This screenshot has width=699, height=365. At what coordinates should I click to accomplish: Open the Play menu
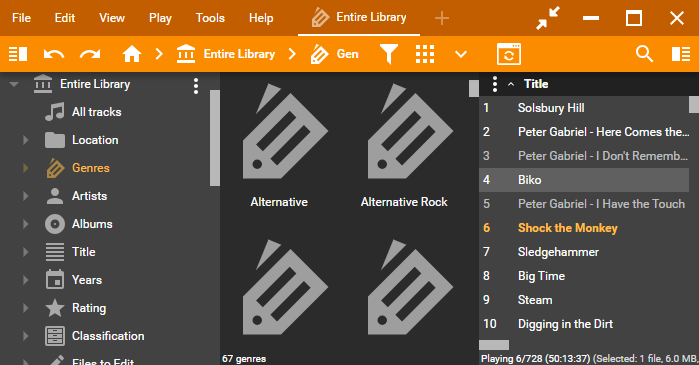(160, 18)
